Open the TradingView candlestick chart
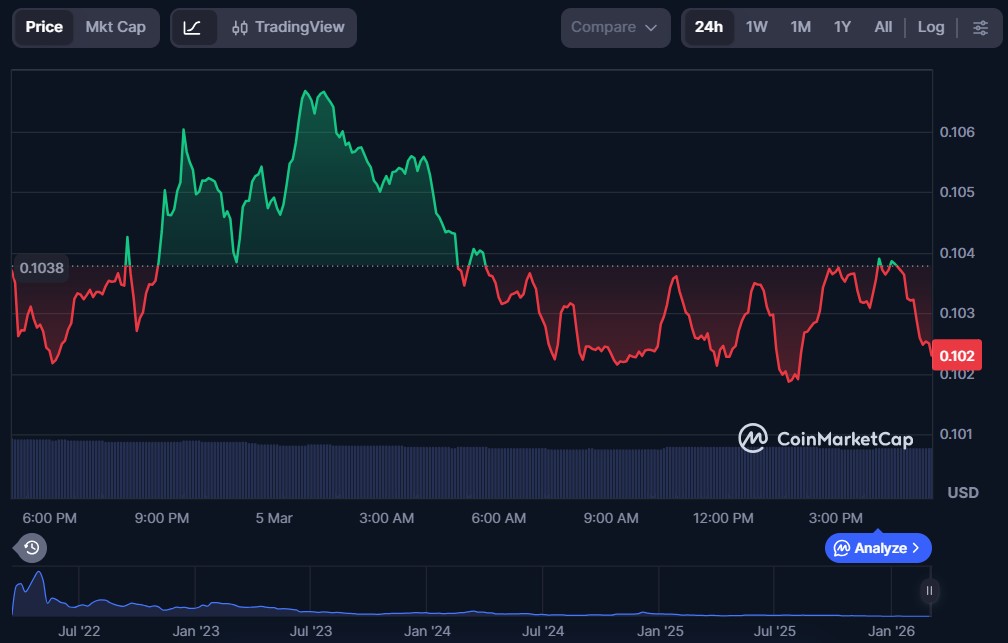Screen dimensions: 1008x643 [x=286, y=28]
